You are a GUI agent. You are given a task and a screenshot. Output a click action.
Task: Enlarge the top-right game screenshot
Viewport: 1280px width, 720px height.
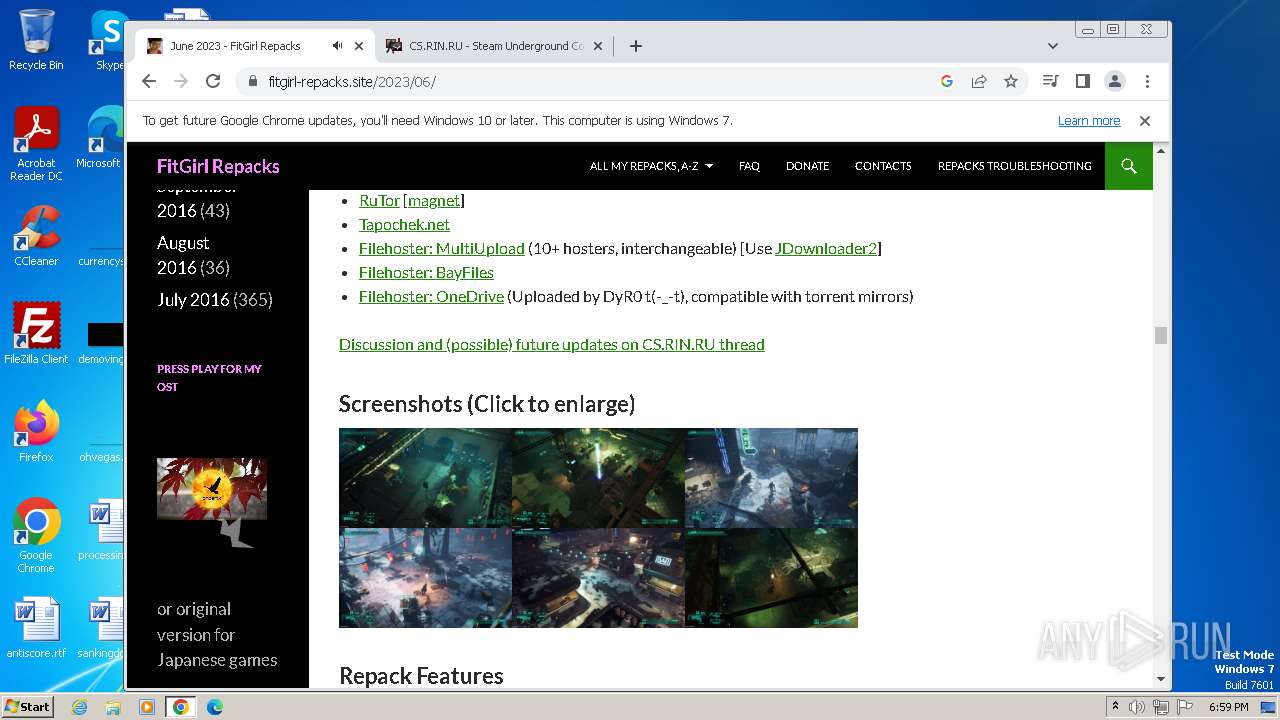771,478
